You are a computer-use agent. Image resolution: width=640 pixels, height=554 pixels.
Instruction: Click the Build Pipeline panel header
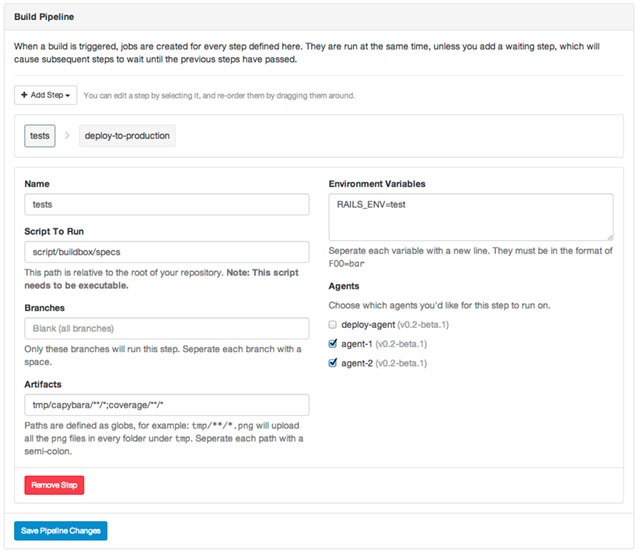(x=319, y=17)
